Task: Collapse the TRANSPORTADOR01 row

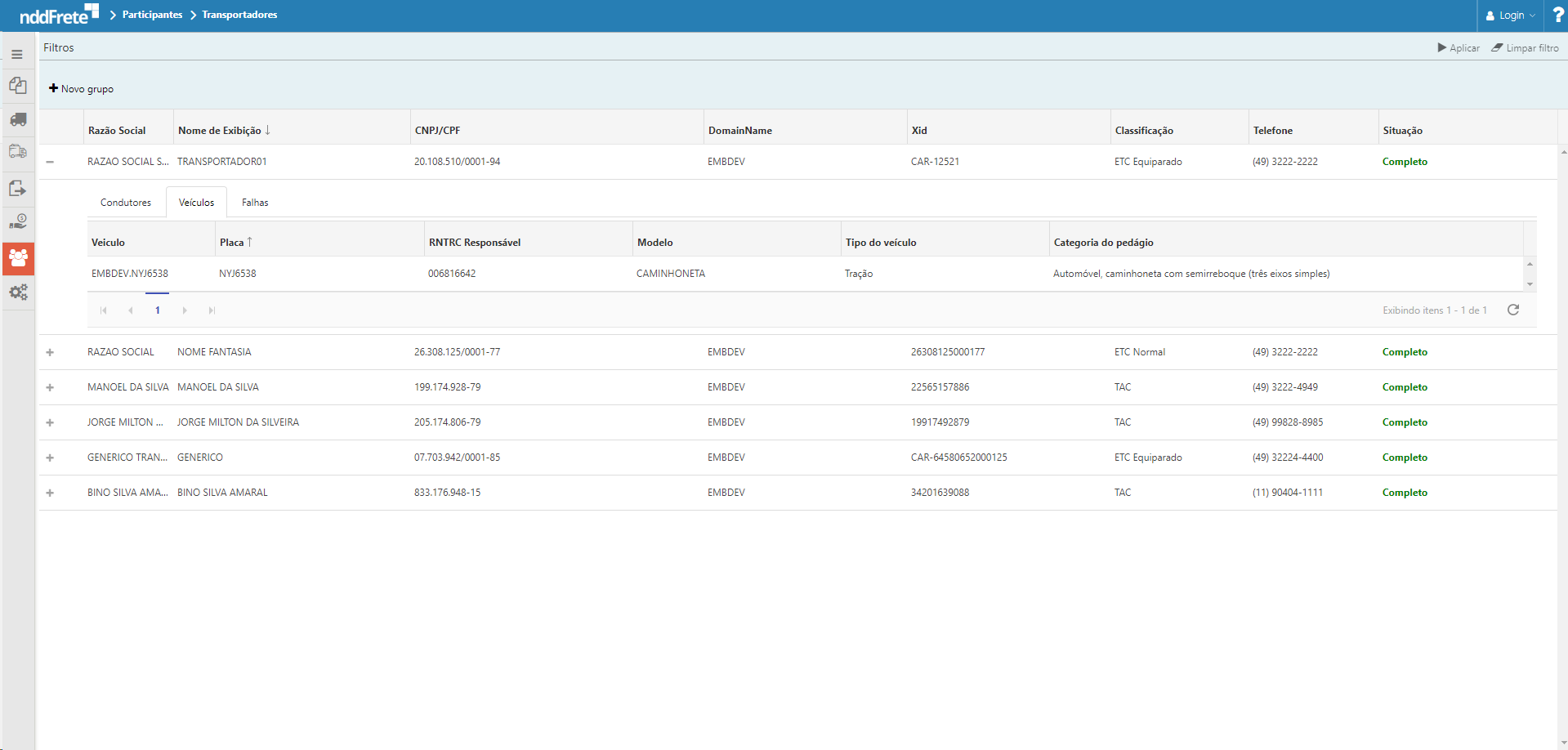Action: point(50,162)
